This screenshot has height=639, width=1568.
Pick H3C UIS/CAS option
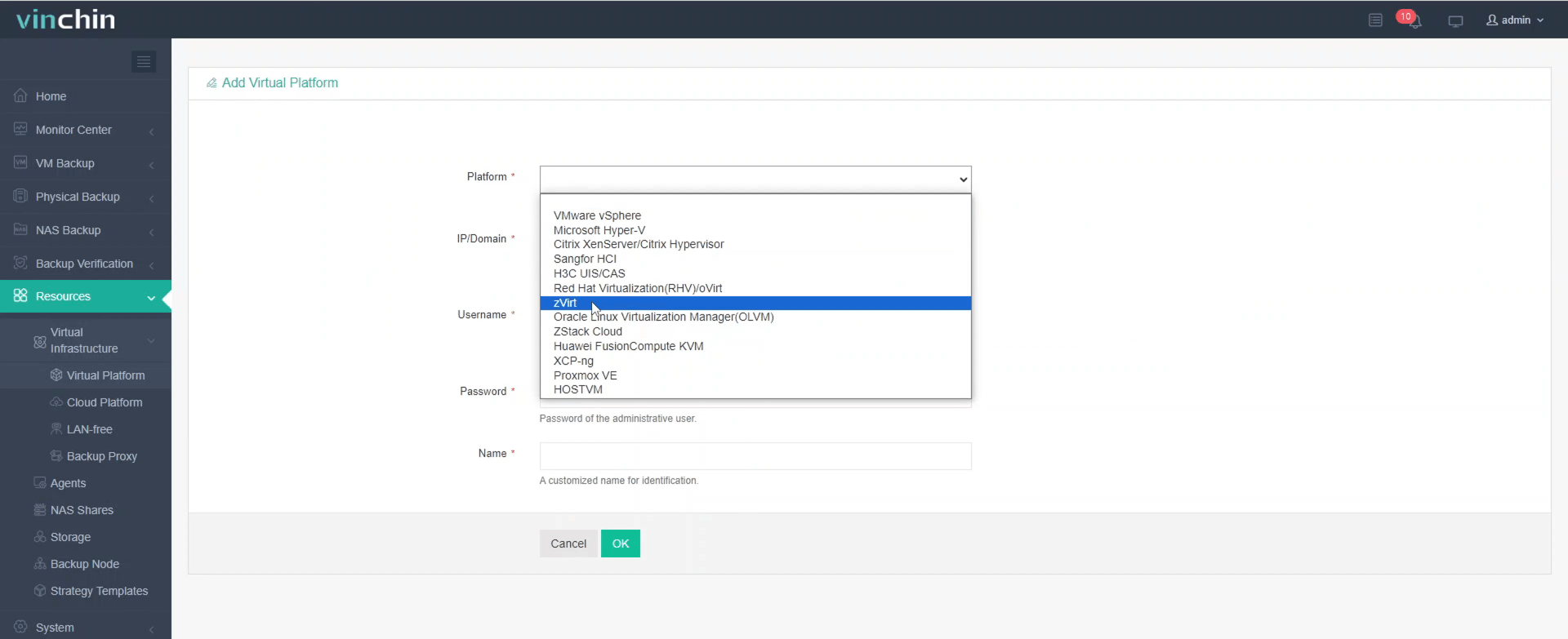tap(755, 273)
